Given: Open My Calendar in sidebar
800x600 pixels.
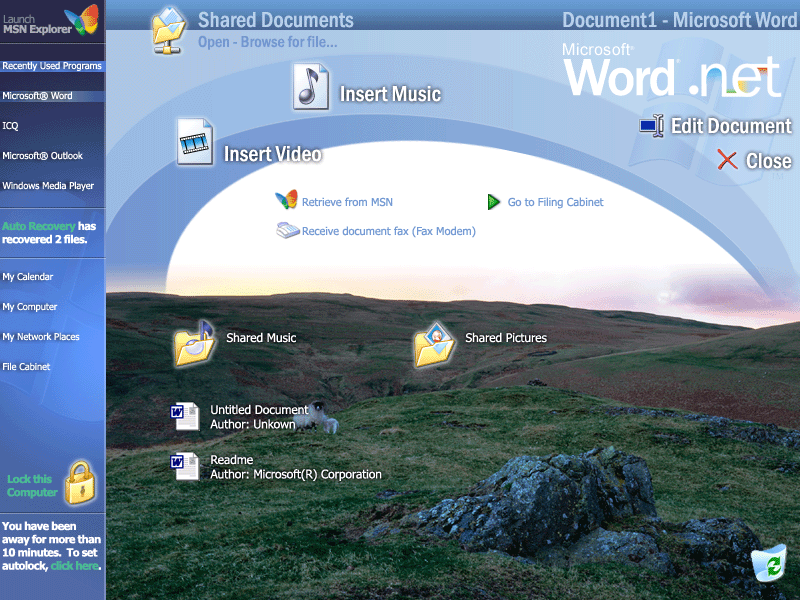Looking at the screenshot, I should [28, 277].
